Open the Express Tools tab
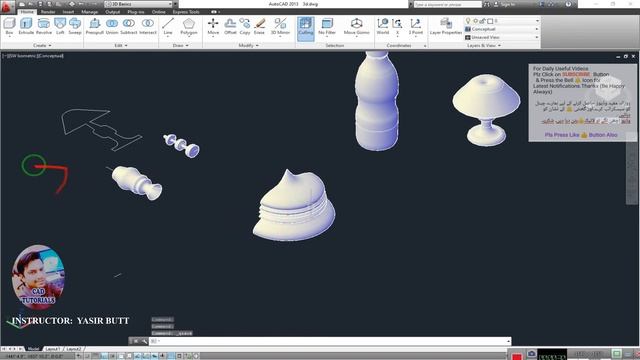Image resolution: width=640 pixels, height=360 pixels. pyautogui.click(x=186, y=12)
